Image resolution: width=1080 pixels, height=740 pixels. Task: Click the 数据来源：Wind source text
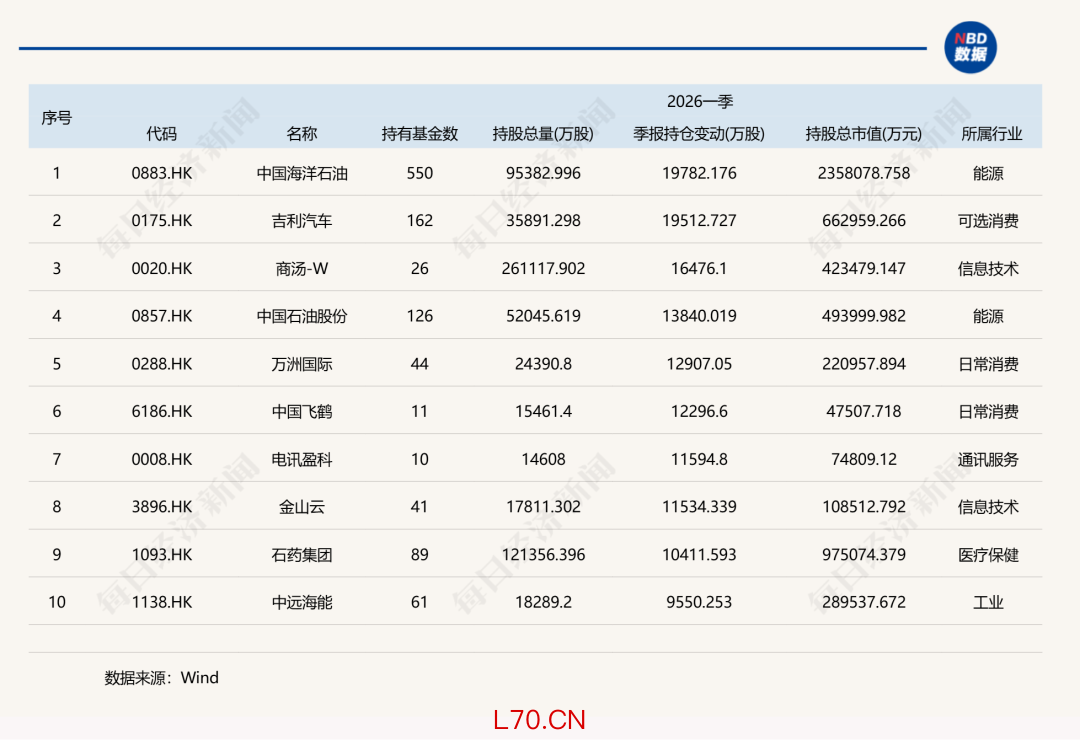coord(162,678)
